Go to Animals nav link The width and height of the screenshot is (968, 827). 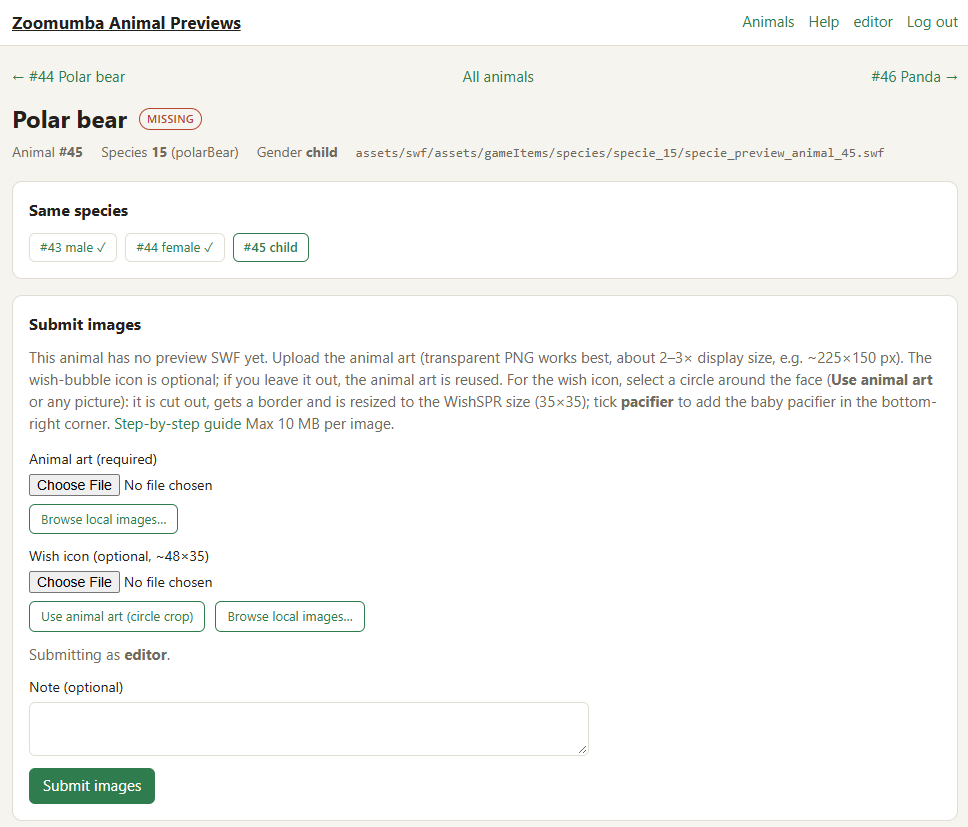[x=768, y=22]
